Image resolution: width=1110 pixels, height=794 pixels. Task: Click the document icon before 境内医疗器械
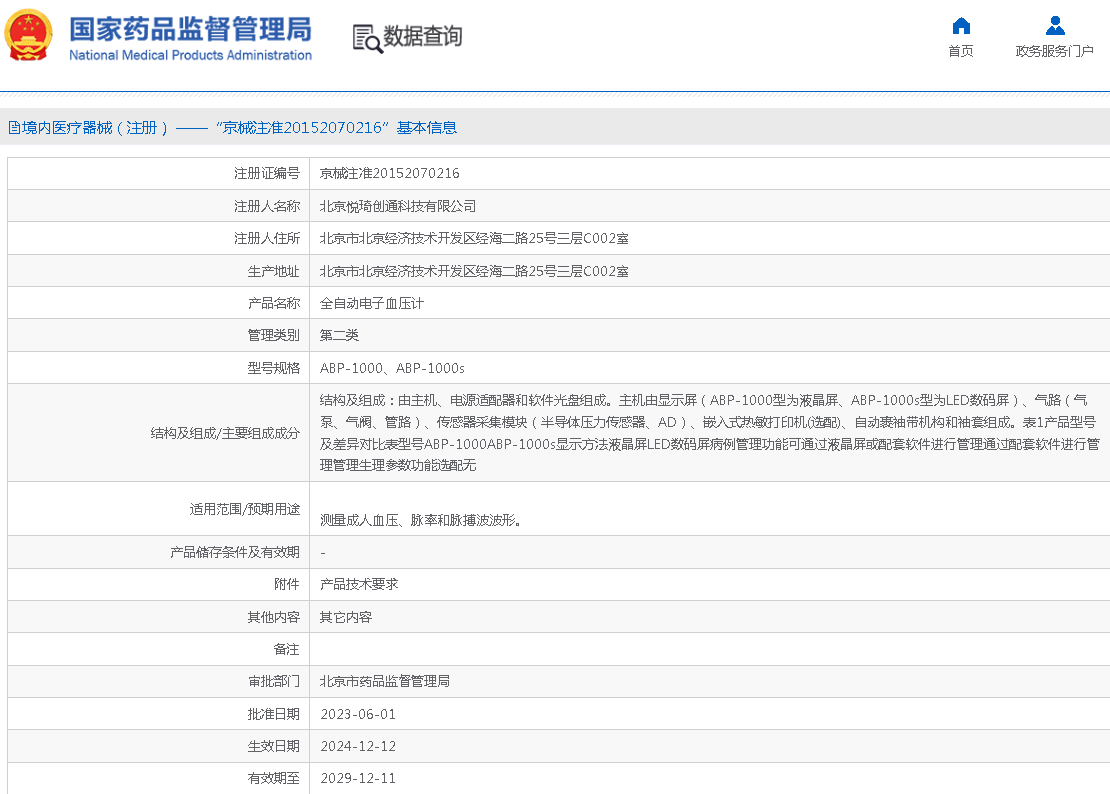point(14,128)
